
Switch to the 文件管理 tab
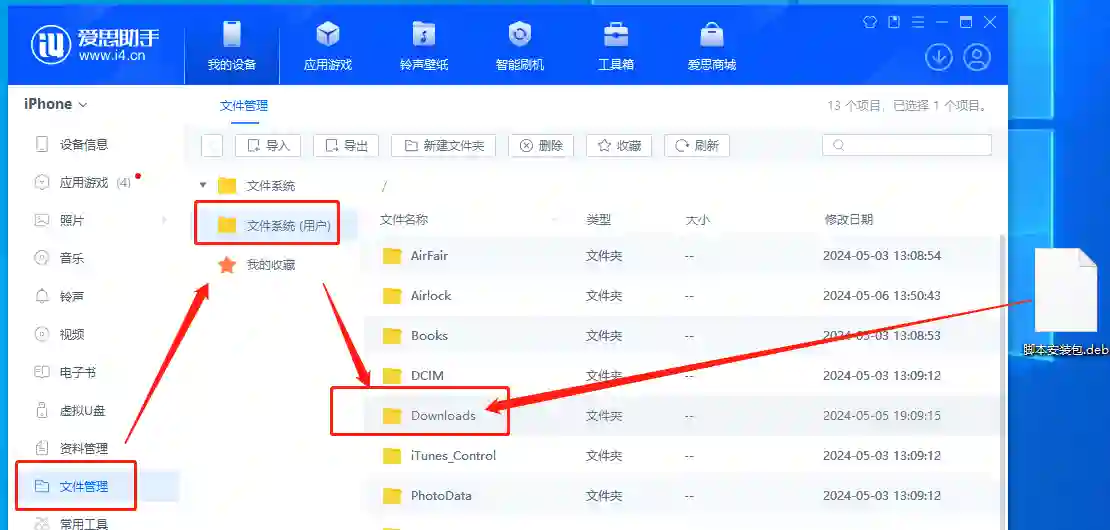243,105
